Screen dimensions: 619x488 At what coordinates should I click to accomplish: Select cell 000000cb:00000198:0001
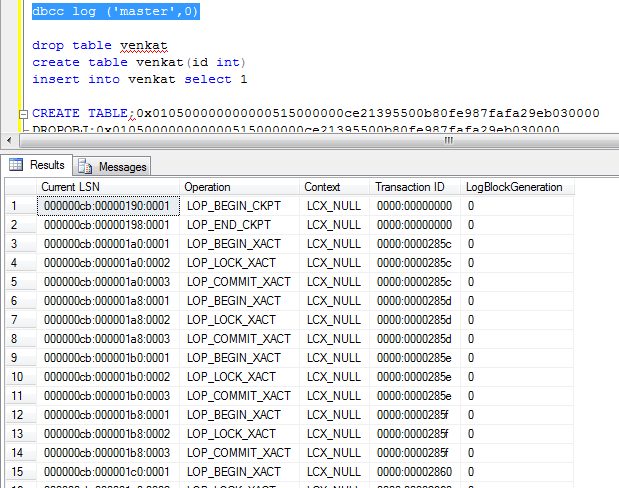[x=108, y=225]
